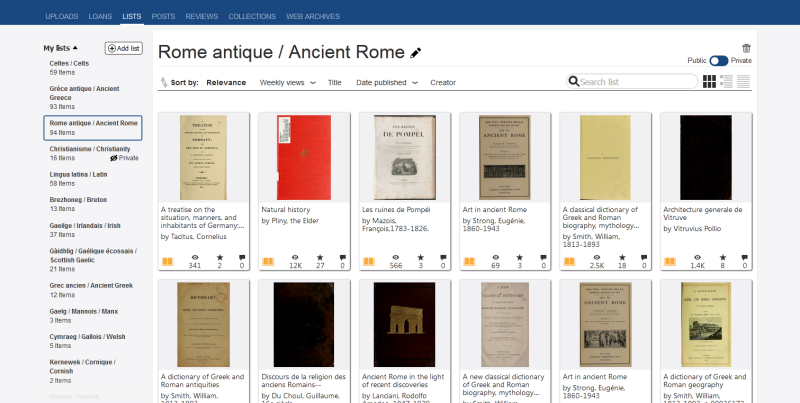The height and width of the screenshot is (403, 800).
Task: Click reviews comment icon on Natural history
Action: click(343, 258)
